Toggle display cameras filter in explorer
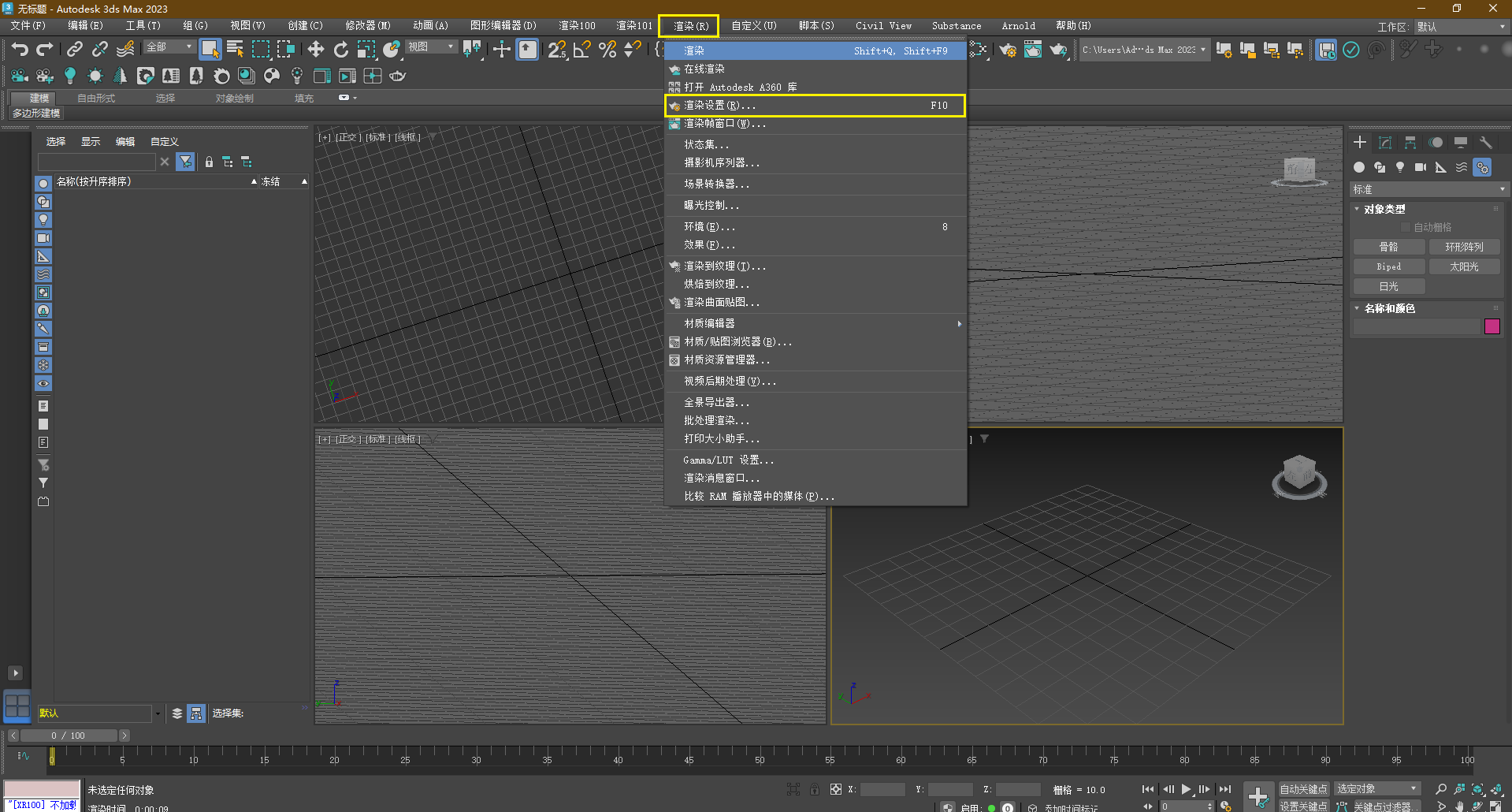Image resolution: width=1512 pixels, height=812 pixels. (x=43, y=238)
